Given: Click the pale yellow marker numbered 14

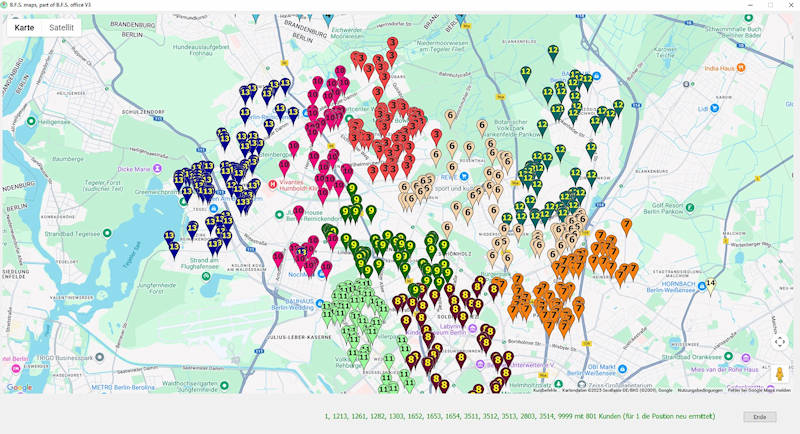Looking at the screenshot, I should pyautogui.click(x=711, y=285).
